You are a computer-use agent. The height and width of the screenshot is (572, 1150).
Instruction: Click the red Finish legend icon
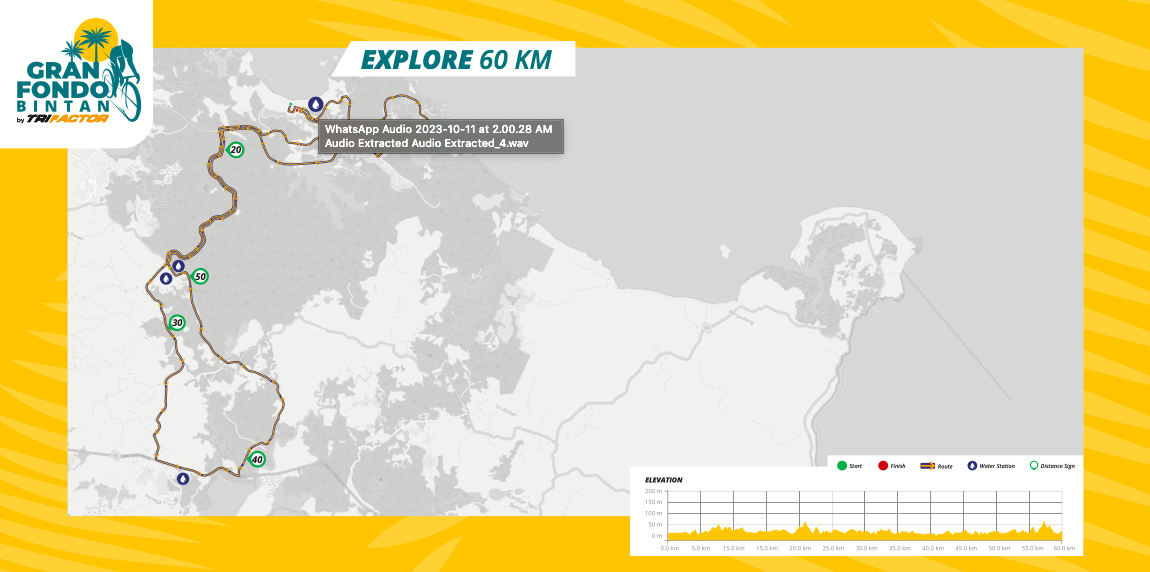point(884,466)
